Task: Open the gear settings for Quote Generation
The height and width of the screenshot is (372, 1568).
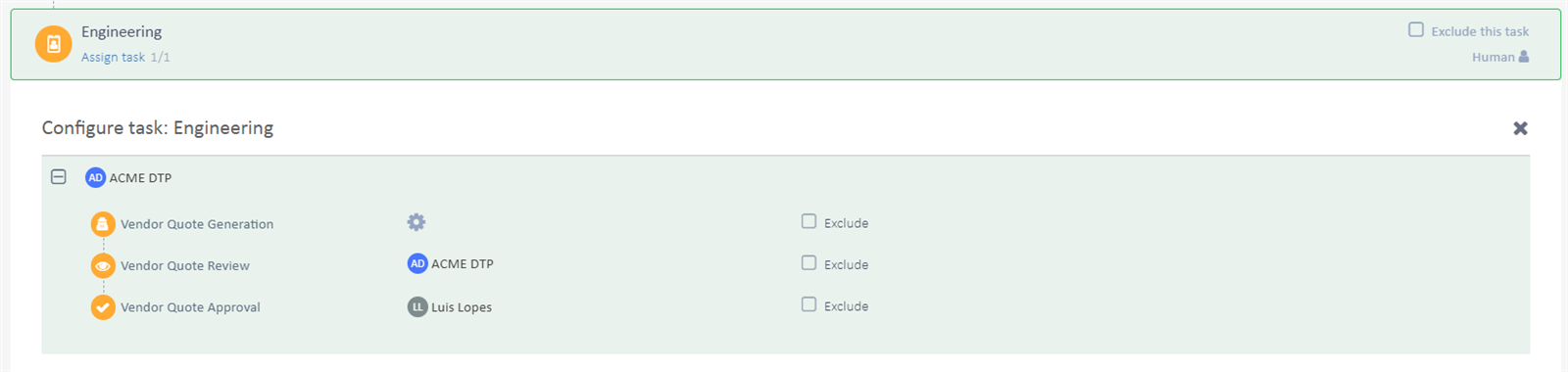Action: point(416,222)
